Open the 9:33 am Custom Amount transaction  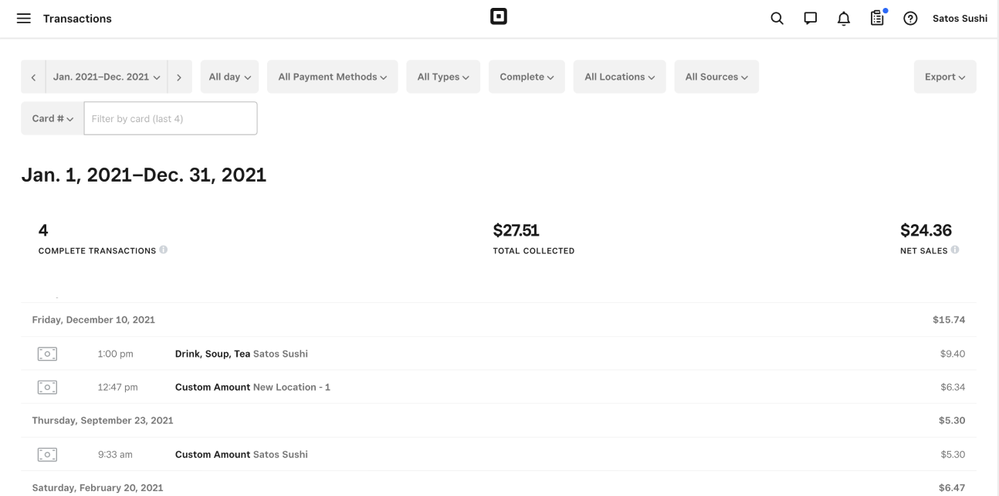point(498,455)
